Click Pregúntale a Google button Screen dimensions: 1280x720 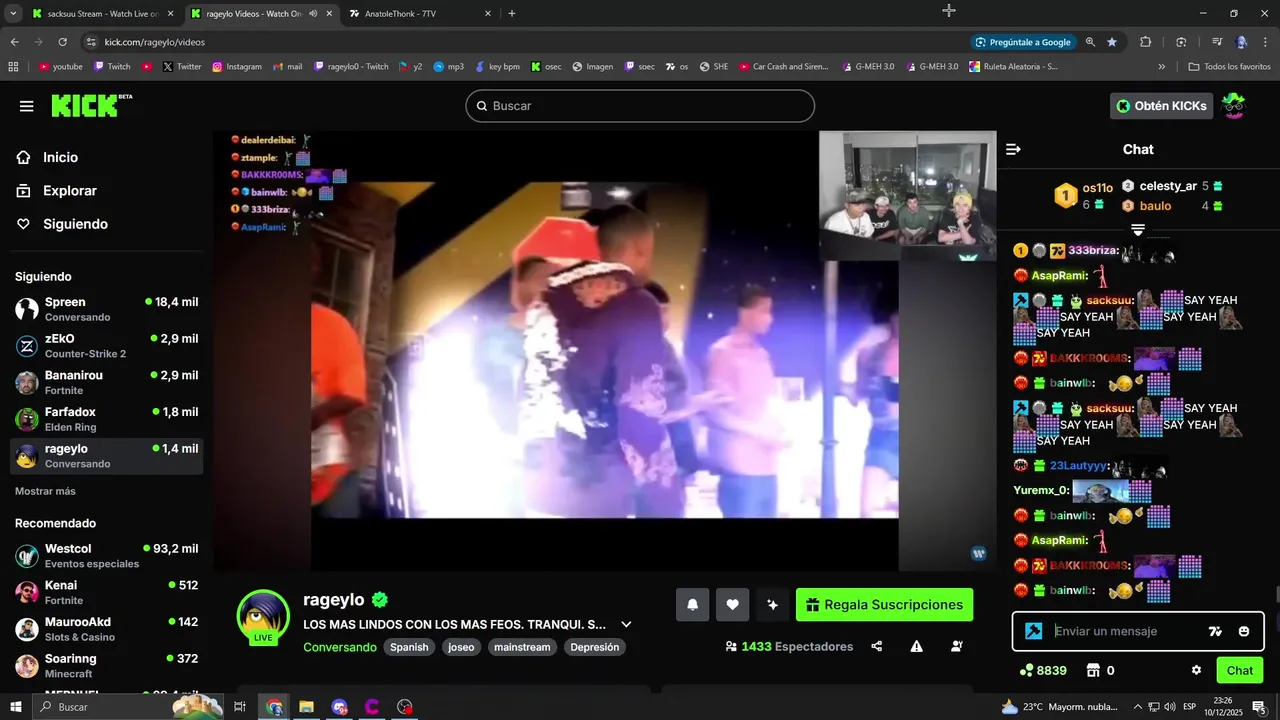(x=1024, y=42)
